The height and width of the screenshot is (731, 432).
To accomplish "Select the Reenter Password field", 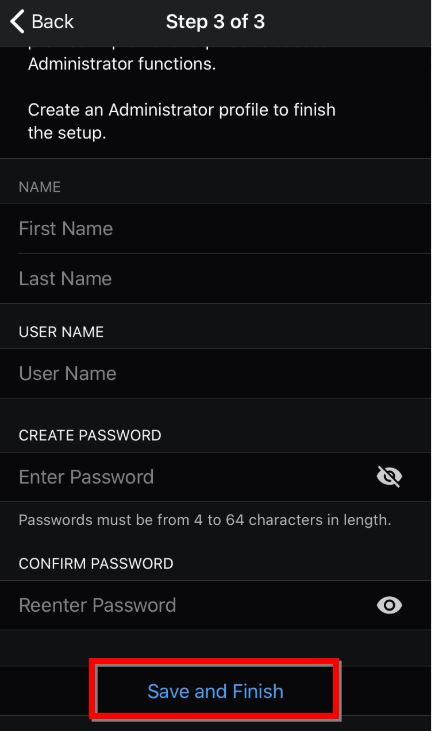I will [x=186, y=605].
